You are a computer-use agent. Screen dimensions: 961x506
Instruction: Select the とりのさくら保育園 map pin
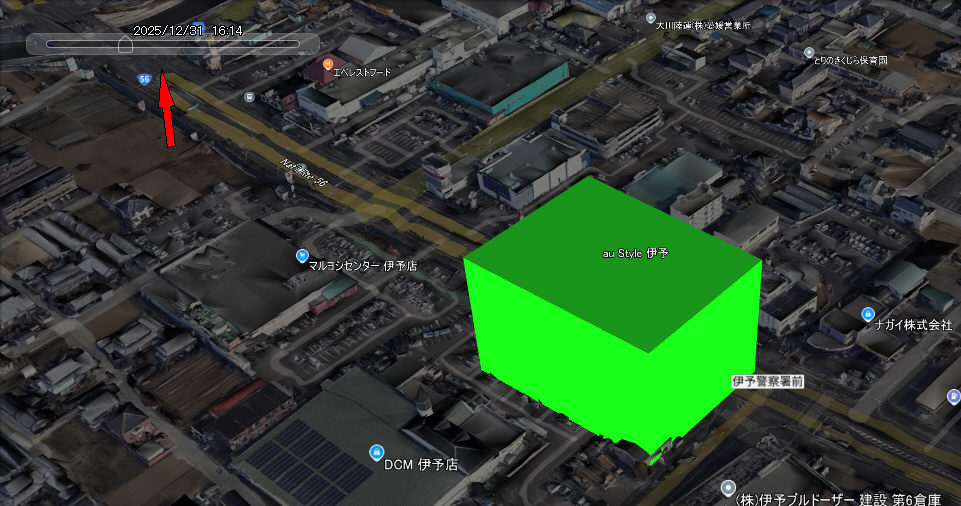pos(809,52)
